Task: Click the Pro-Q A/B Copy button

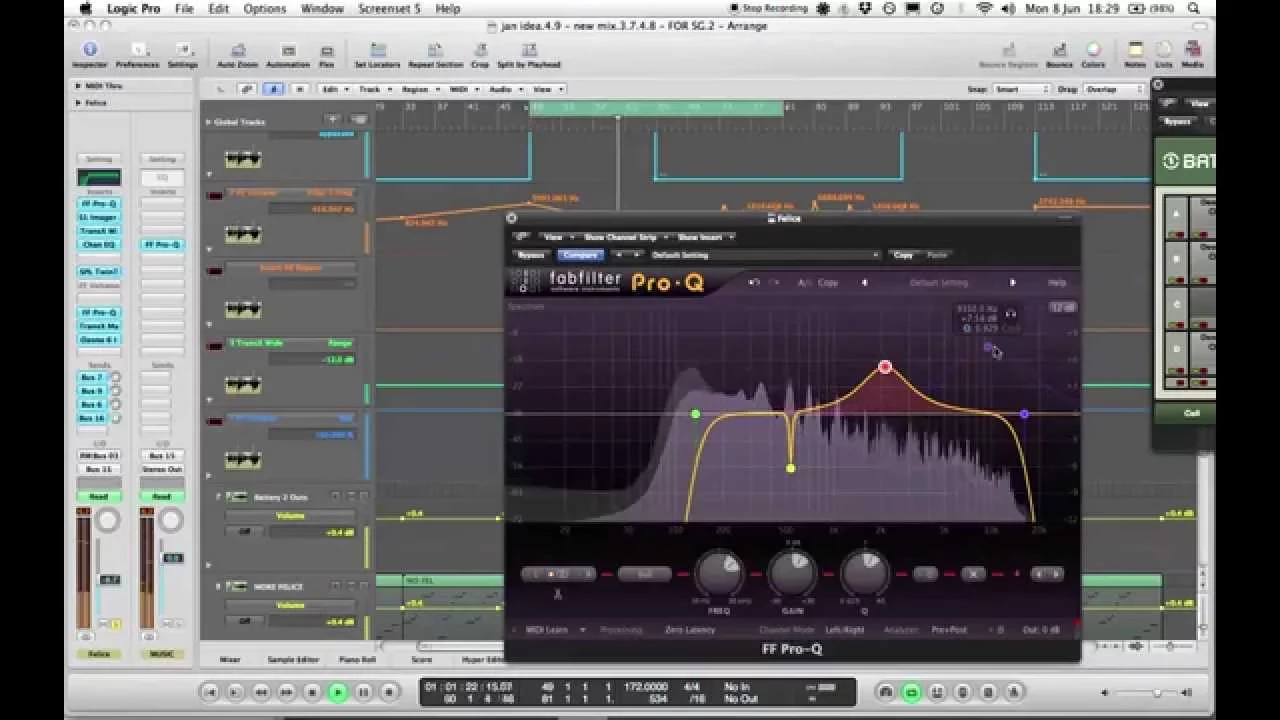Action: (828, 283)
